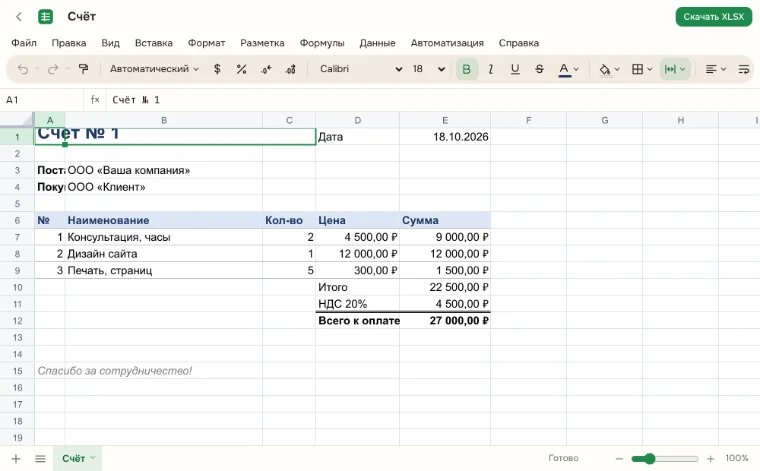This screenshot has width=760, height=471.
Task: Open number format dropdown Автоматический
Action: coord(154,69)
